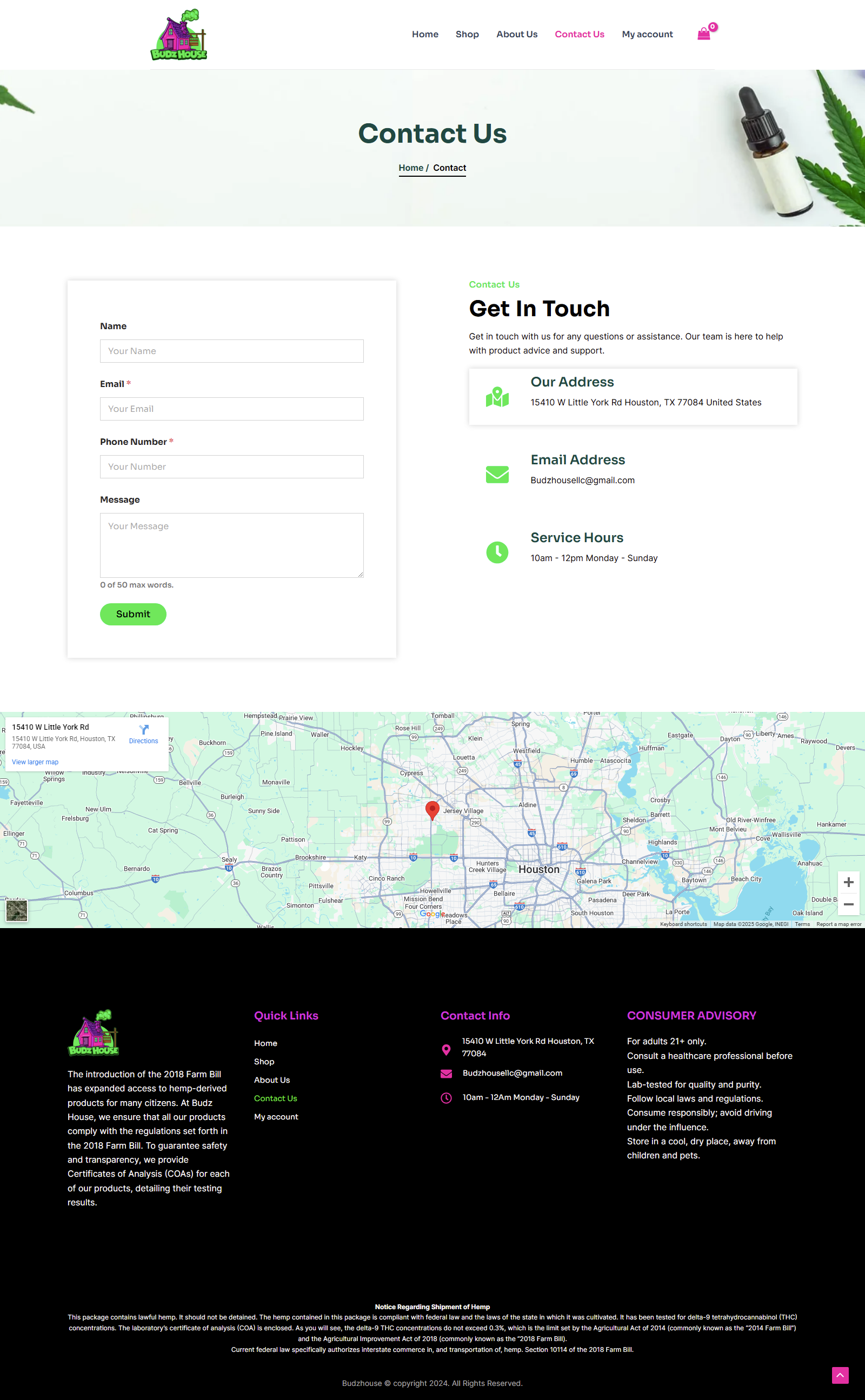Screen dimensions: 865x1400
Task: Click the pink scroll-to-top arrow button
Action: (840, 1375)
